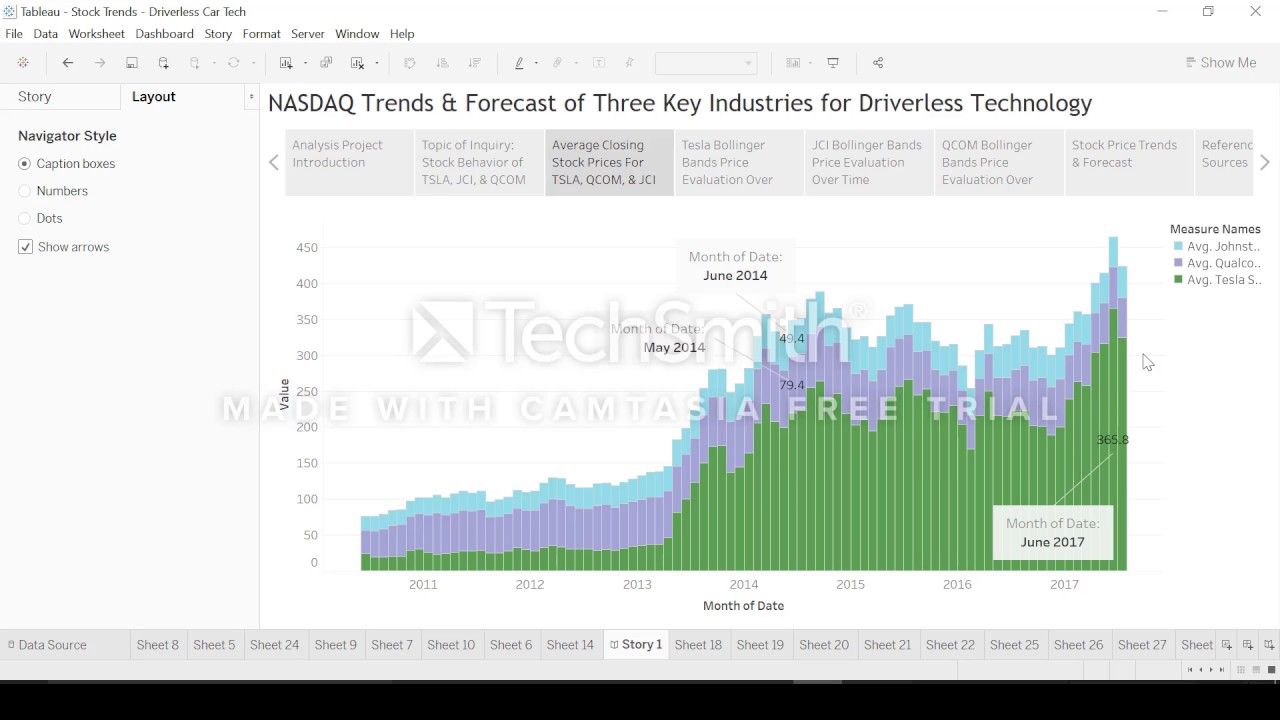
Task: Click the Run Update refresh icon
Action: pos(233,63)
